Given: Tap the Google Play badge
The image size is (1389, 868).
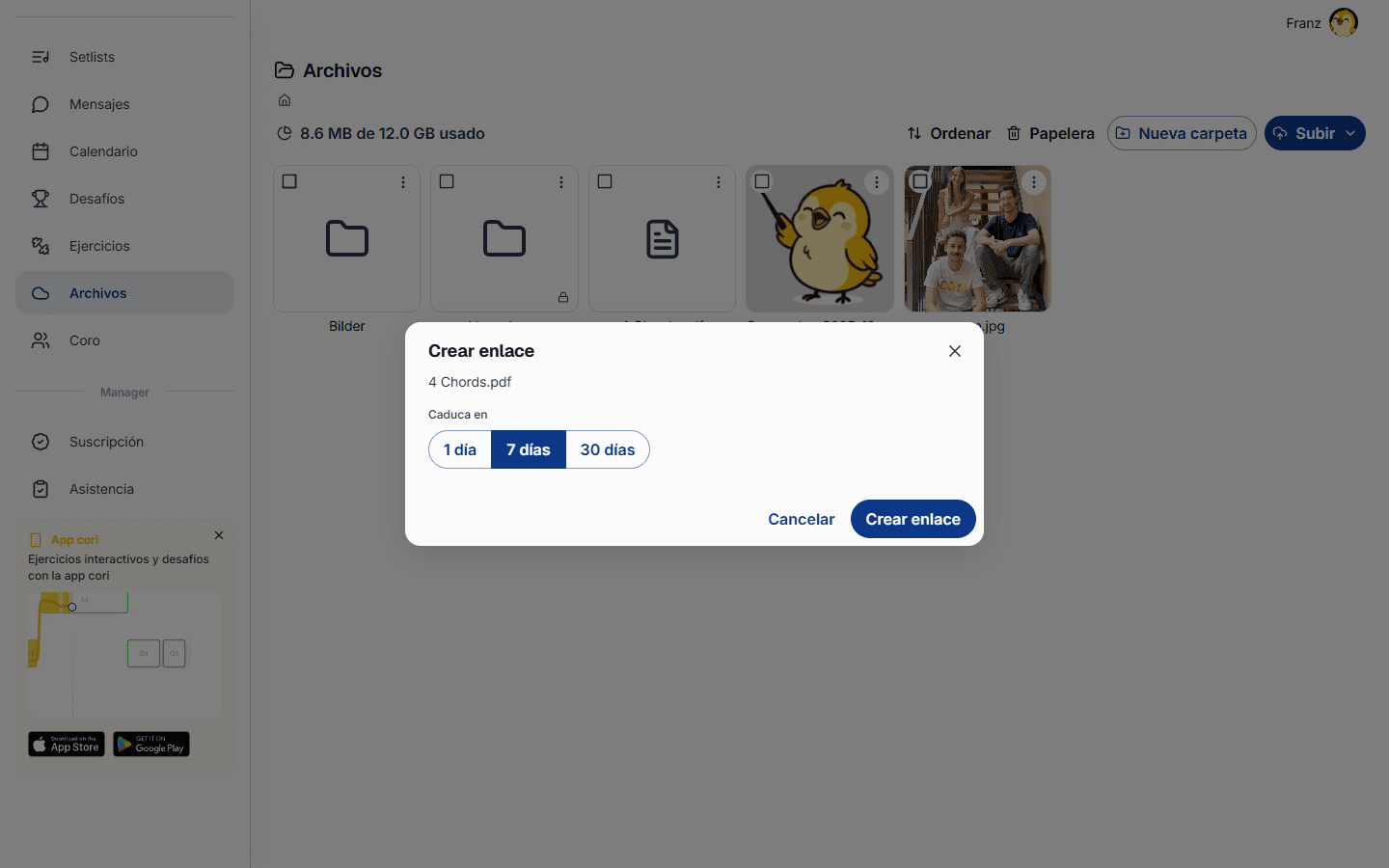Looking at the screenshot, I should (x=151, y=744).
